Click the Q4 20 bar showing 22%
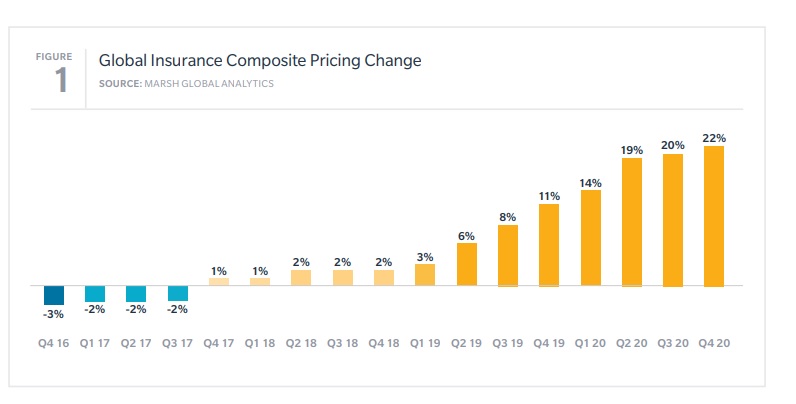This screenshot has height=404, width=796. click(x=713, y=216)
